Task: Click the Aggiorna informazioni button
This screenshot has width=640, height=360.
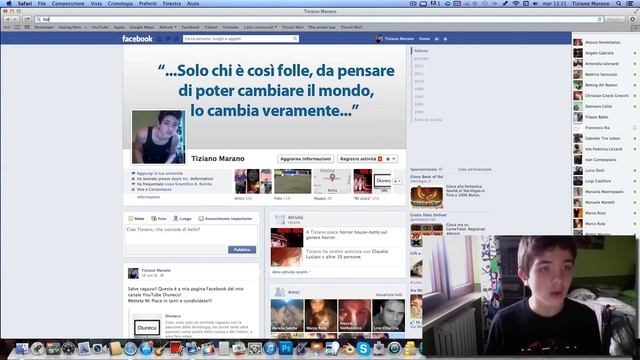Action: 305,159
